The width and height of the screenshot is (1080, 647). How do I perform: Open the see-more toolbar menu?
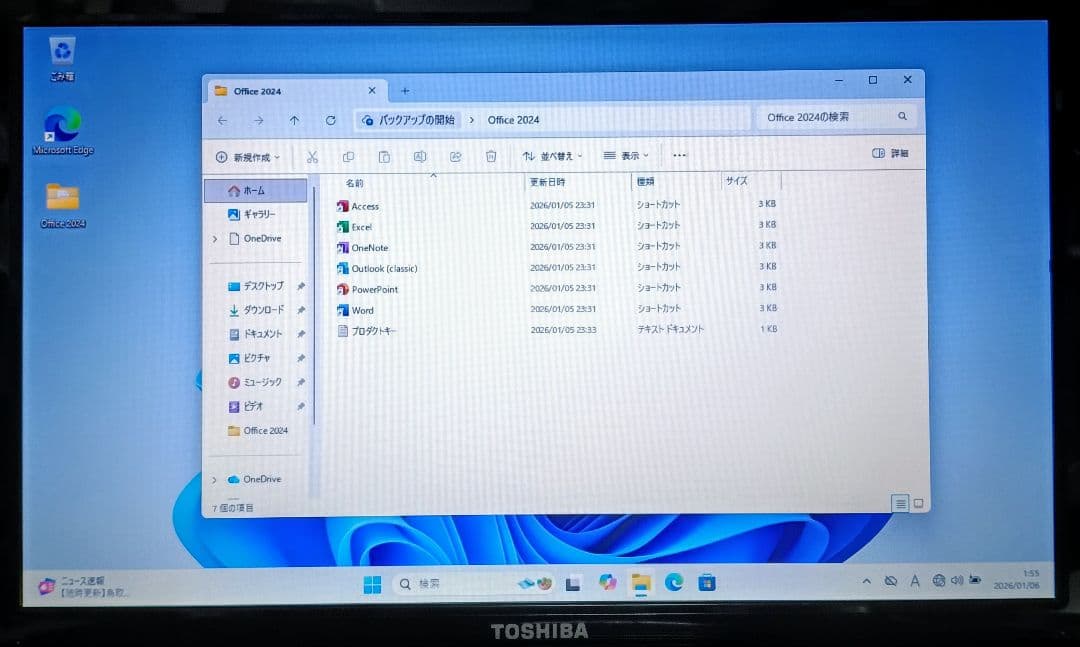click(x=680, y=156)
